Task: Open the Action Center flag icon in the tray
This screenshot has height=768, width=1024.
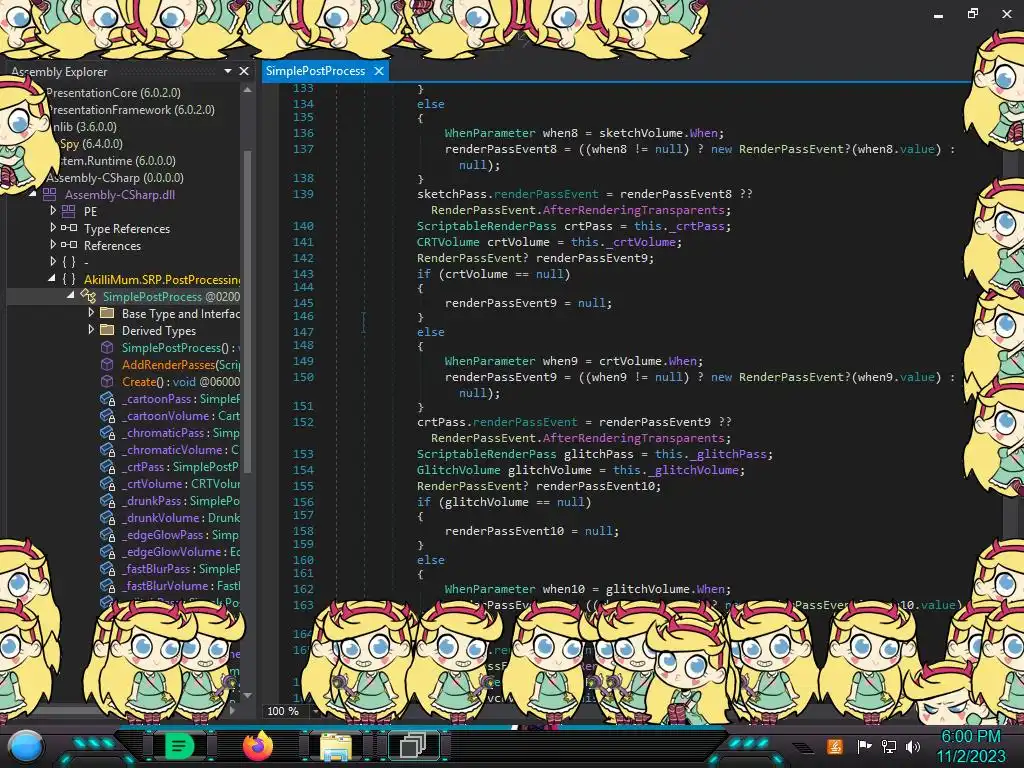Action: point(864,746)
